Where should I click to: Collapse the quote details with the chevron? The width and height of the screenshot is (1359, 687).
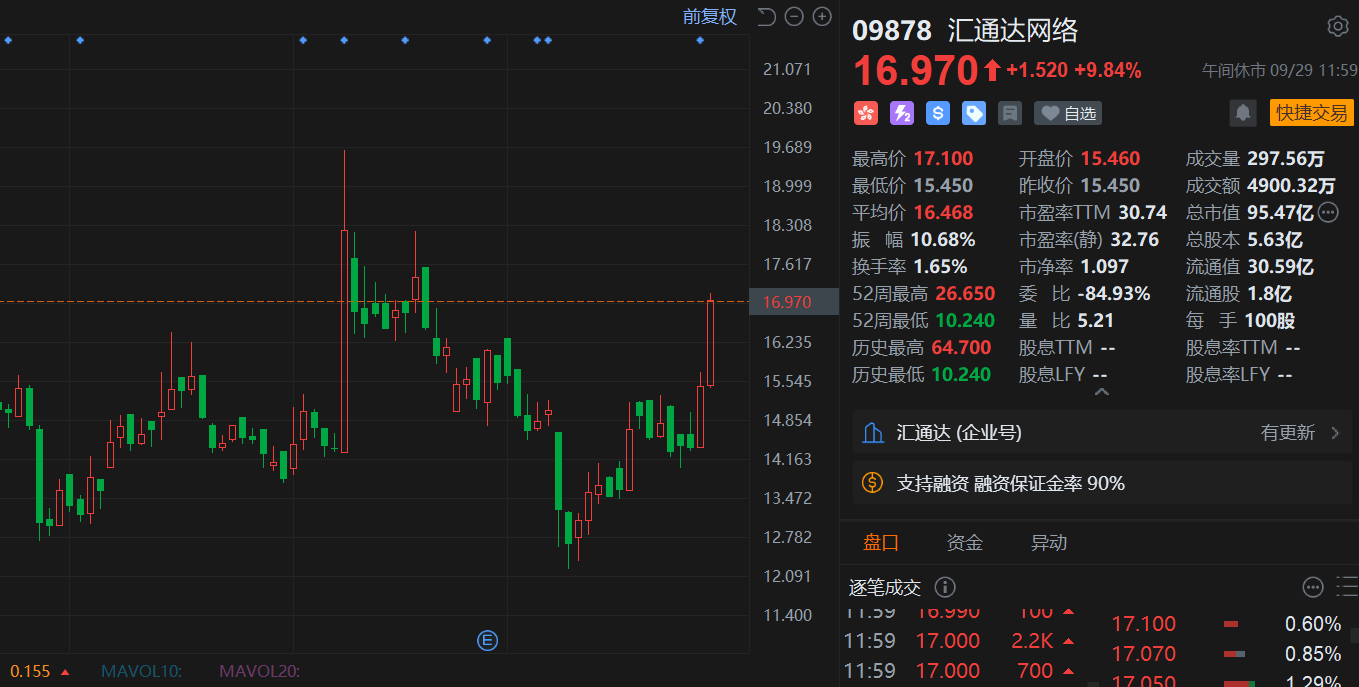(x=1102, y=391)
